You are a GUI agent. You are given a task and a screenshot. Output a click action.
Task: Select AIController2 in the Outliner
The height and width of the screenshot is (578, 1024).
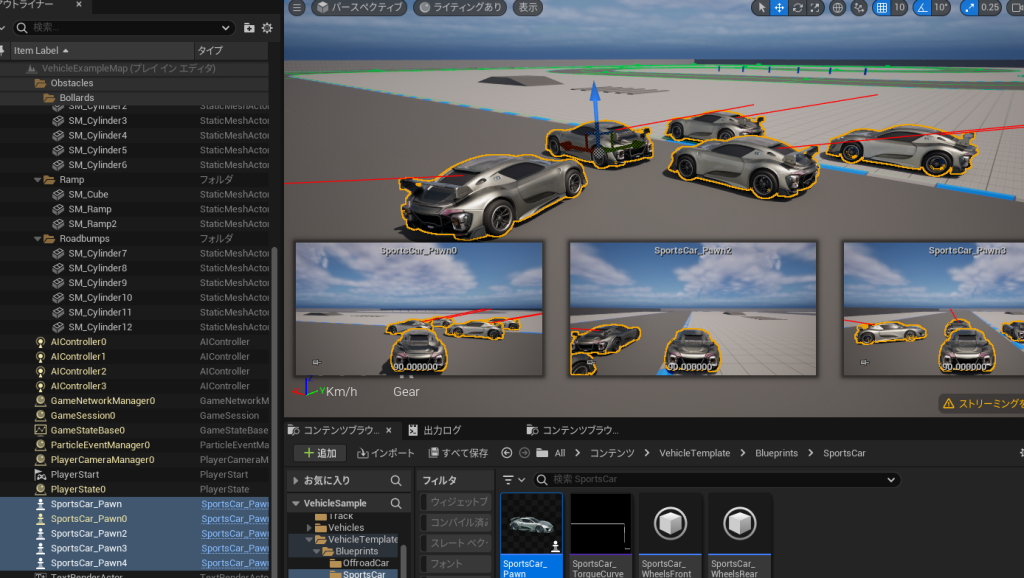click(78, 371)
